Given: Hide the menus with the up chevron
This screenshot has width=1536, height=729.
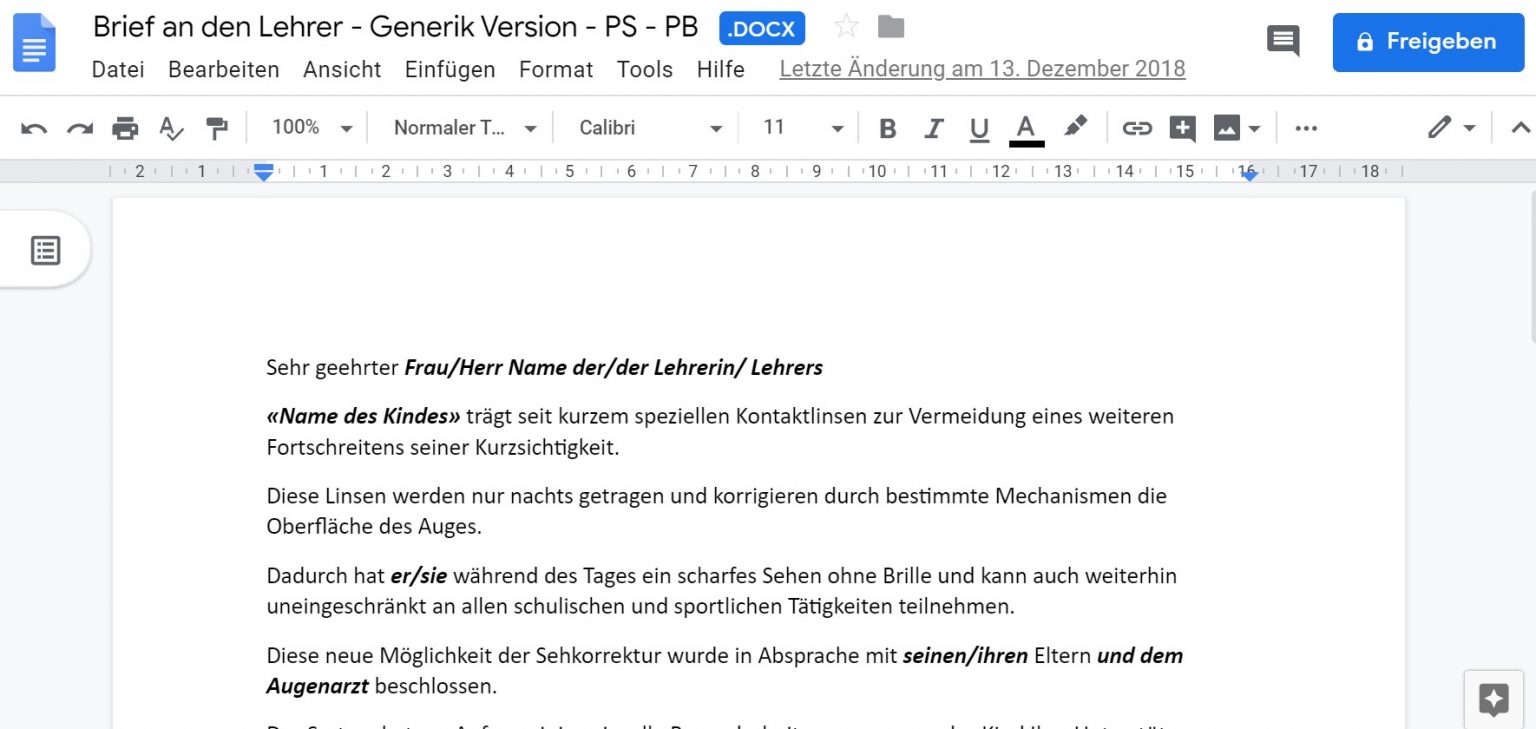Looking at the screenshot, I should pyautogui.click(x=1520, y=128).
